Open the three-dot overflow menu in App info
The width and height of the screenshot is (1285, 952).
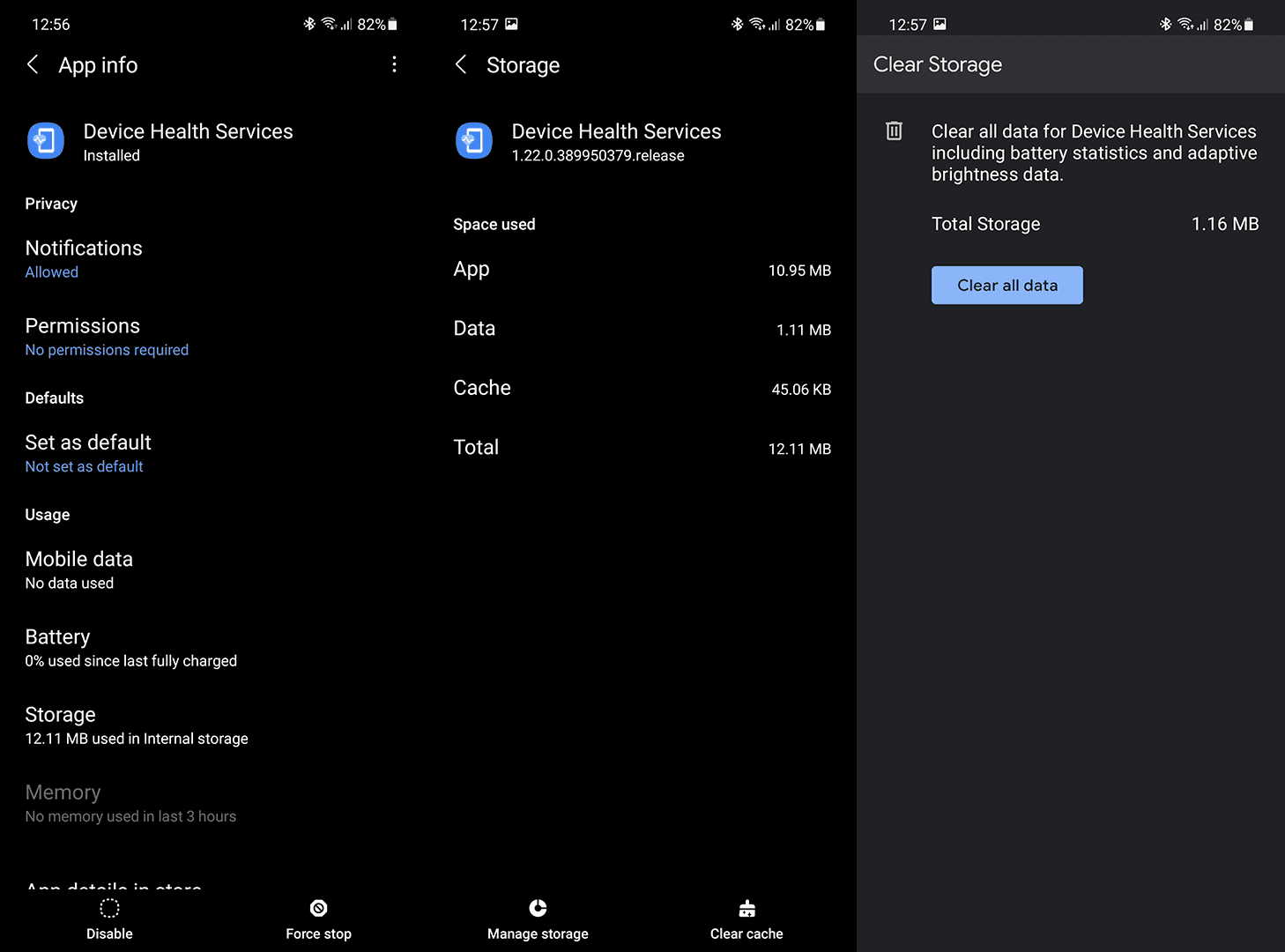394,64
